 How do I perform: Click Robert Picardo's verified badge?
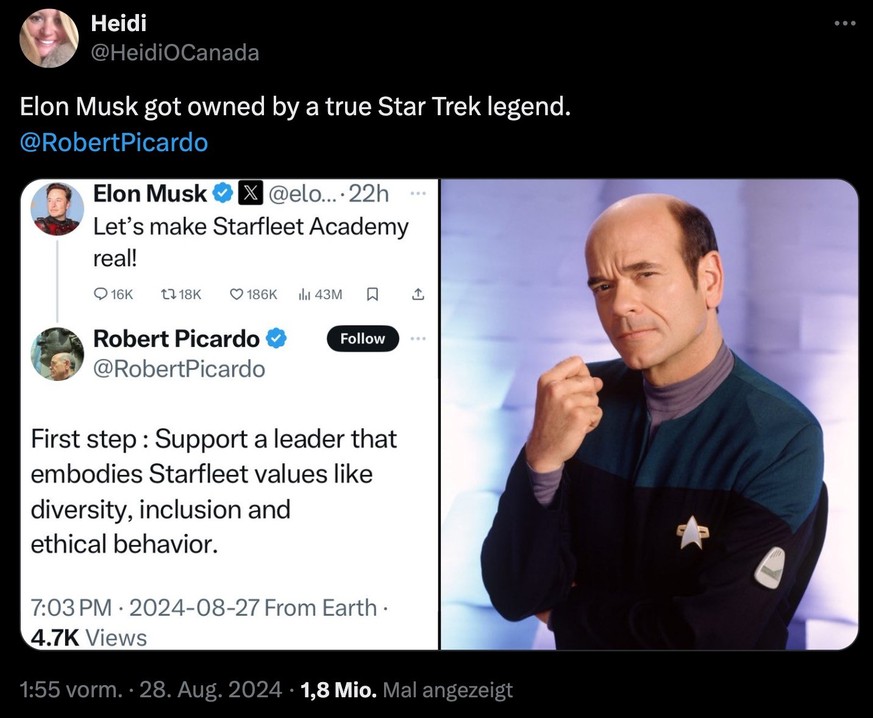tap(277, 339)
